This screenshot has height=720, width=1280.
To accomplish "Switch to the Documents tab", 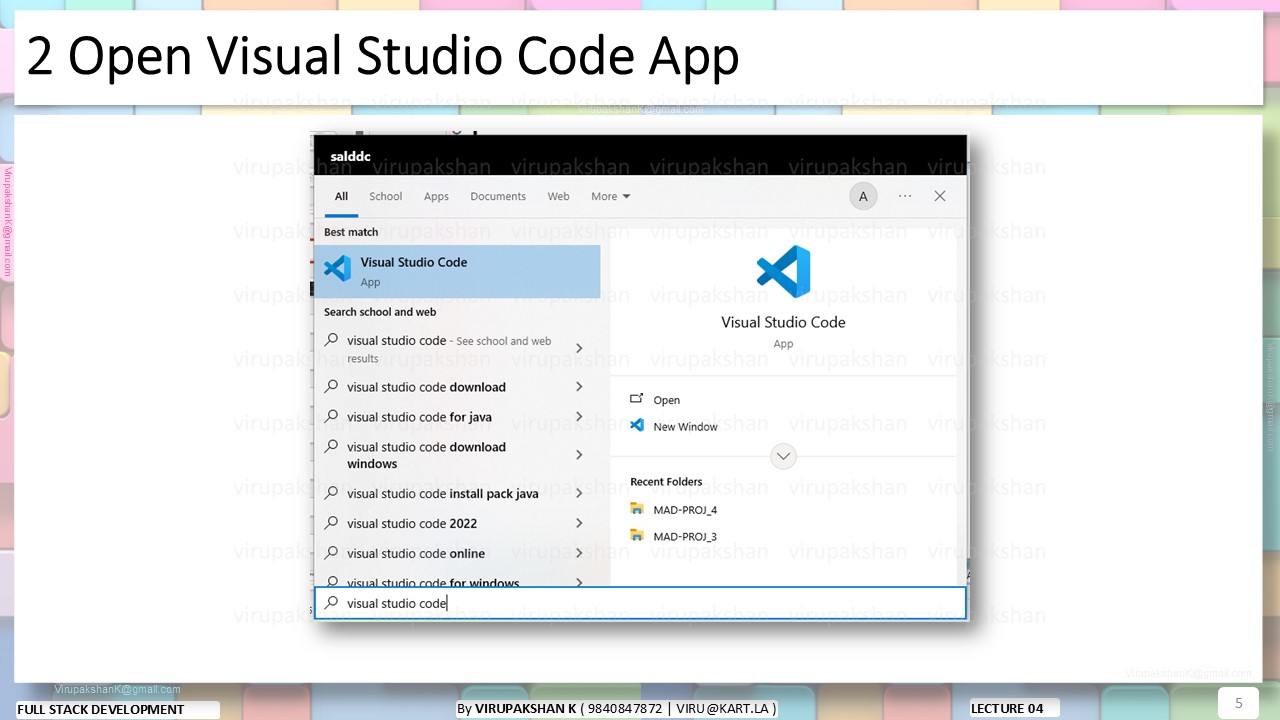I will click(498, 197).
